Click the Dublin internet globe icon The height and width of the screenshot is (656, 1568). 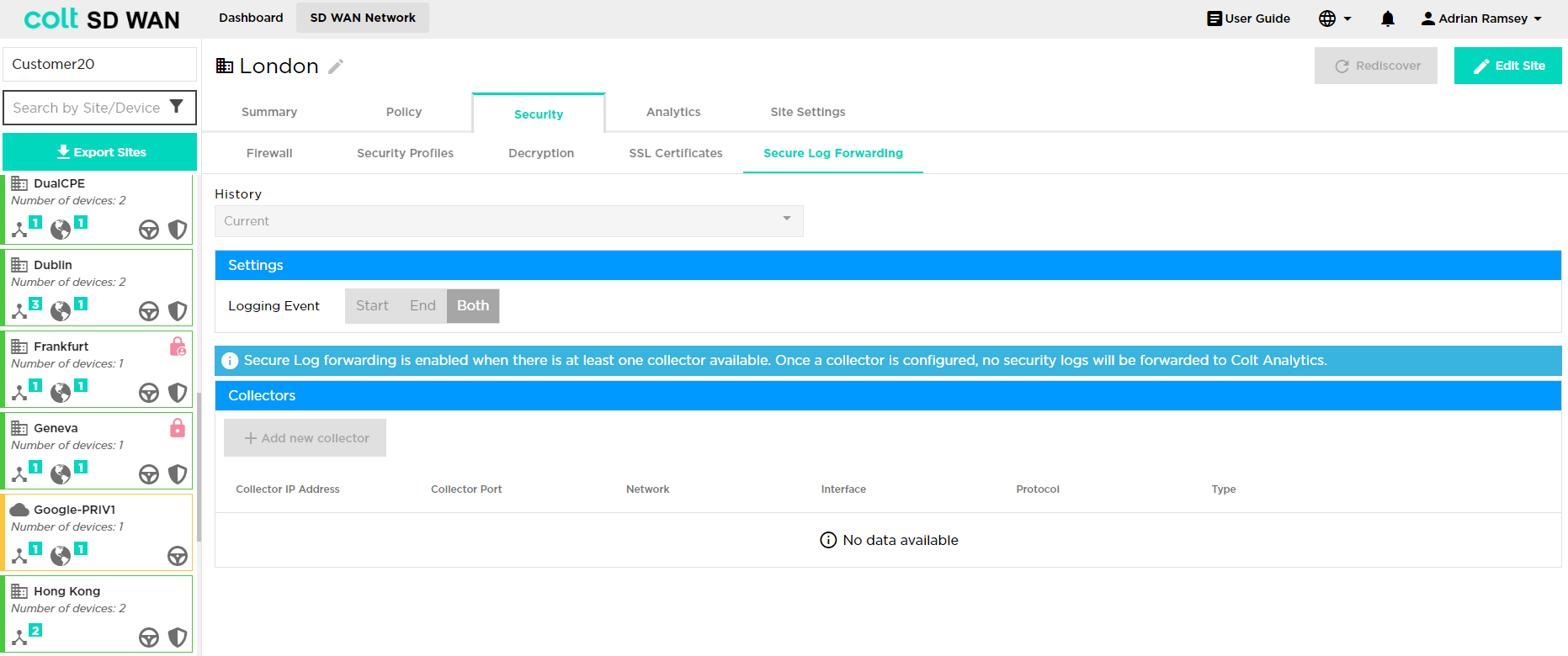point(61,310)
